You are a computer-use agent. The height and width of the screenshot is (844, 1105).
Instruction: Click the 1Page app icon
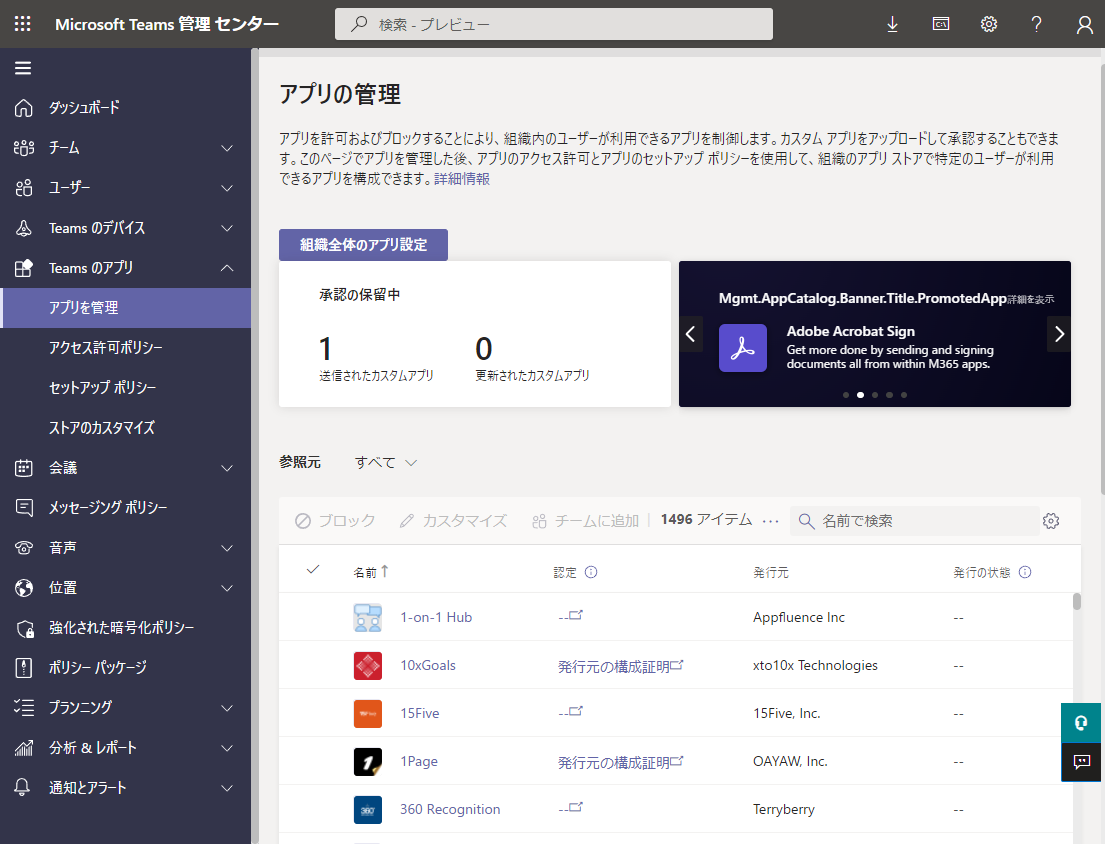pos(368,762)
